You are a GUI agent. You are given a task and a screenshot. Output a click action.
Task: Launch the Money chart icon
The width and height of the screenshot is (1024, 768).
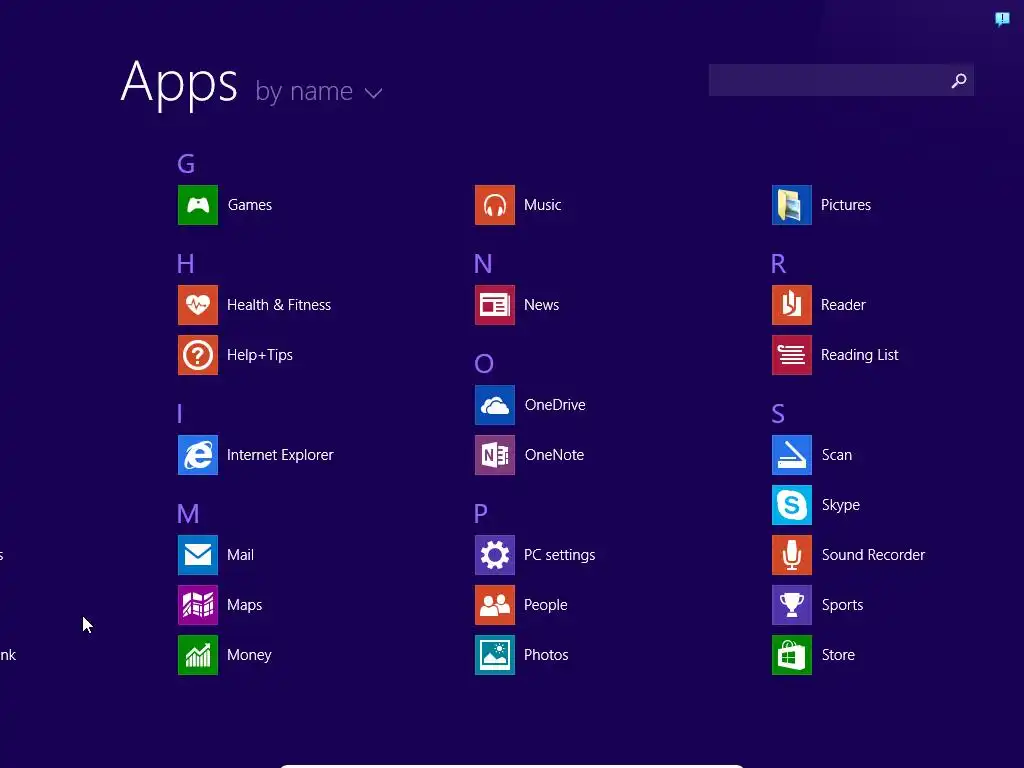point(198,655)
